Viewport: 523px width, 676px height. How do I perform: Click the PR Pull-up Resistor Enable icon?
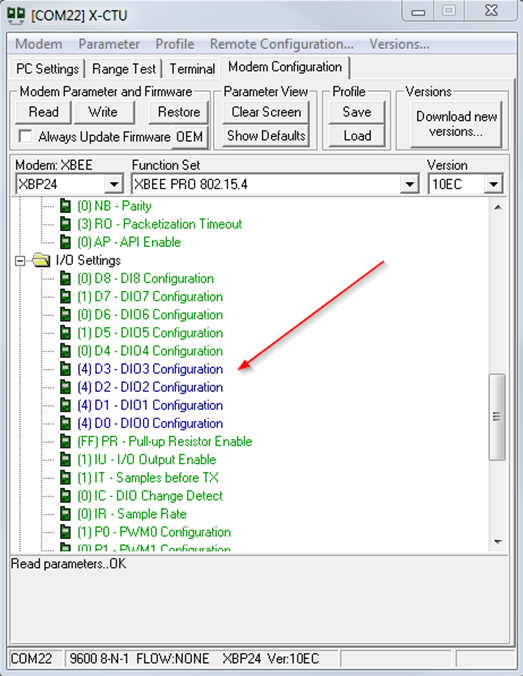point(65,441)
